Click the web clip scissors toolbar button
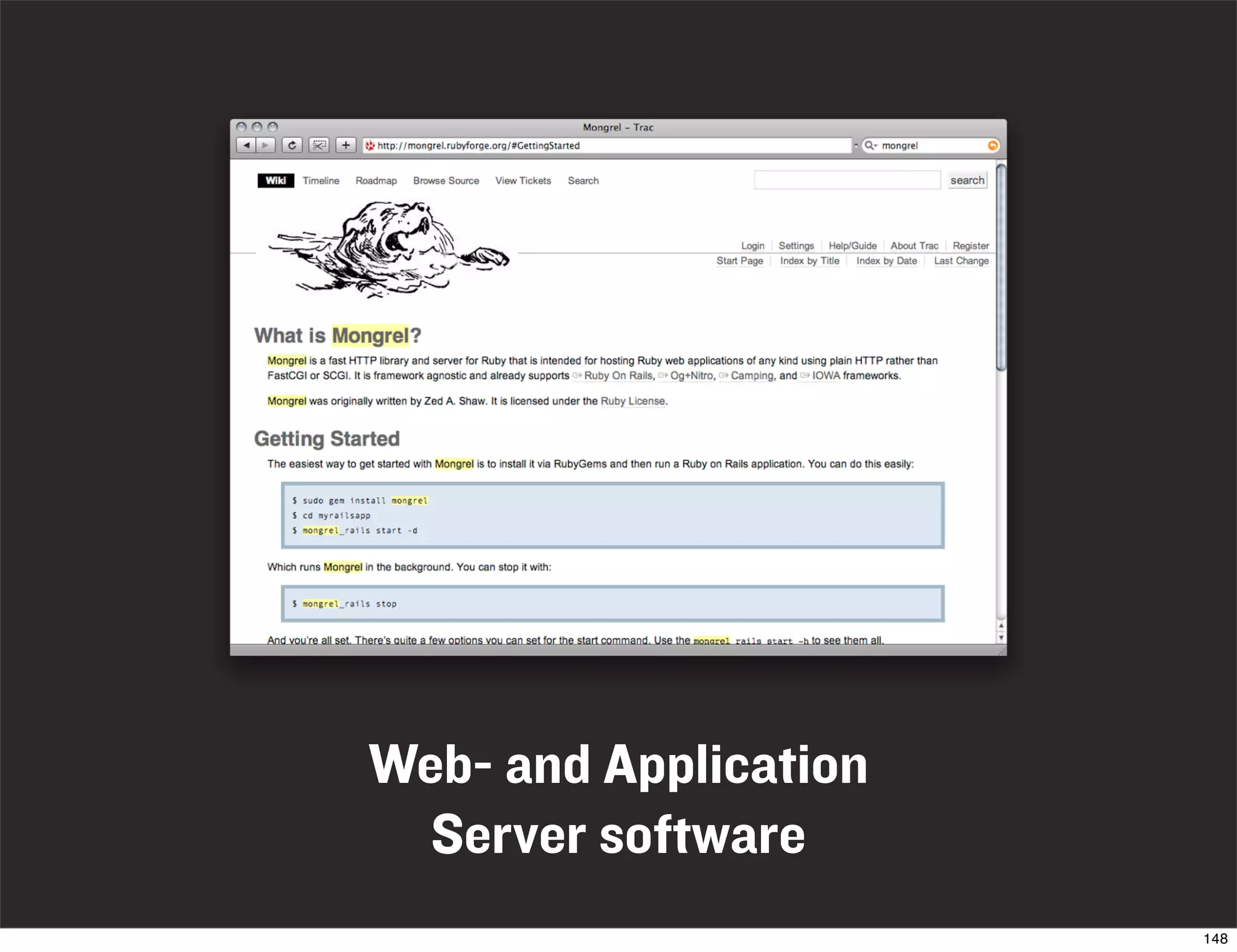Screen dimensions: 1237x952 319,145
